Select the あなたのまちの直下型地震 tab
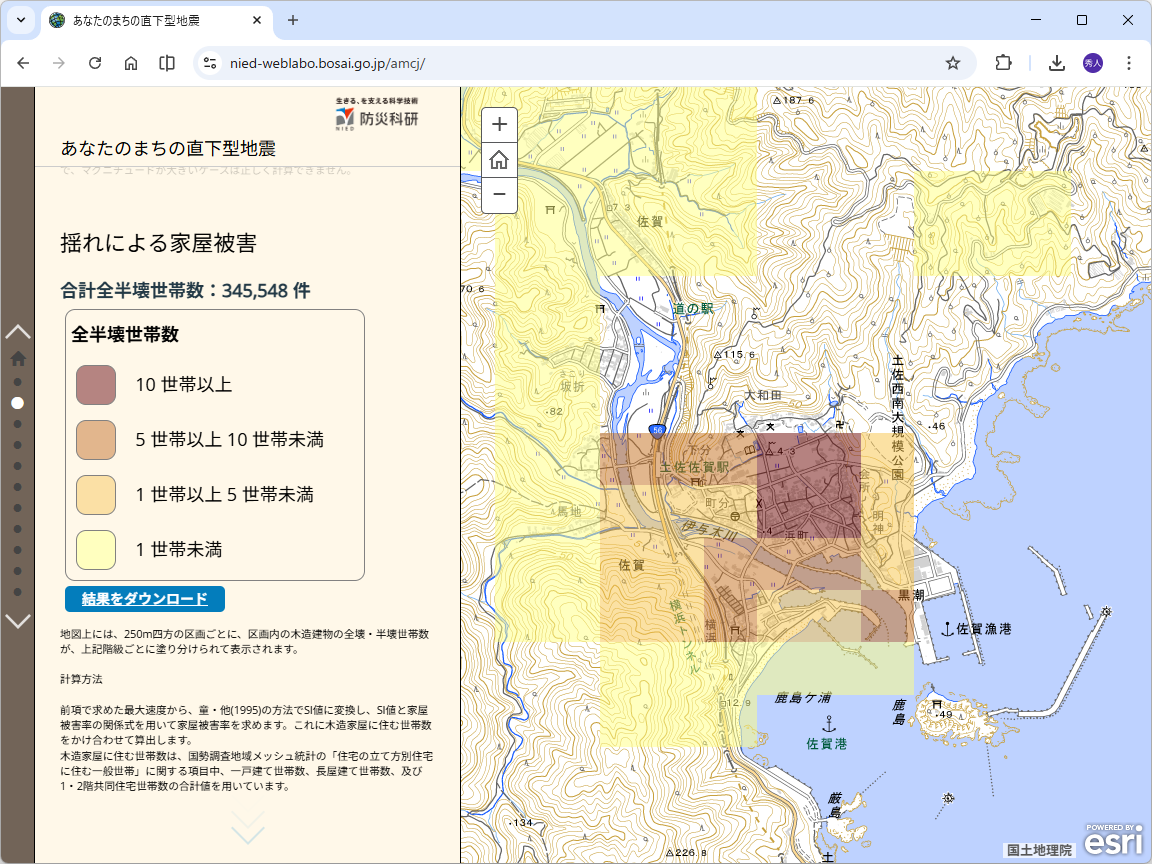The width and height of the screenshot is (1152, 864). (156, 21)
